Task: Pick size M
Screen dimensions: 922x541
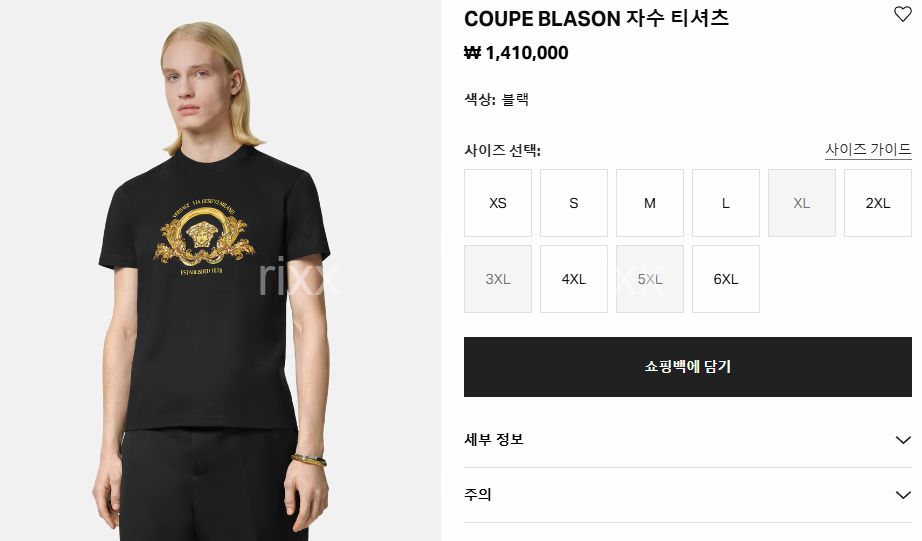Action: (650, 203)
